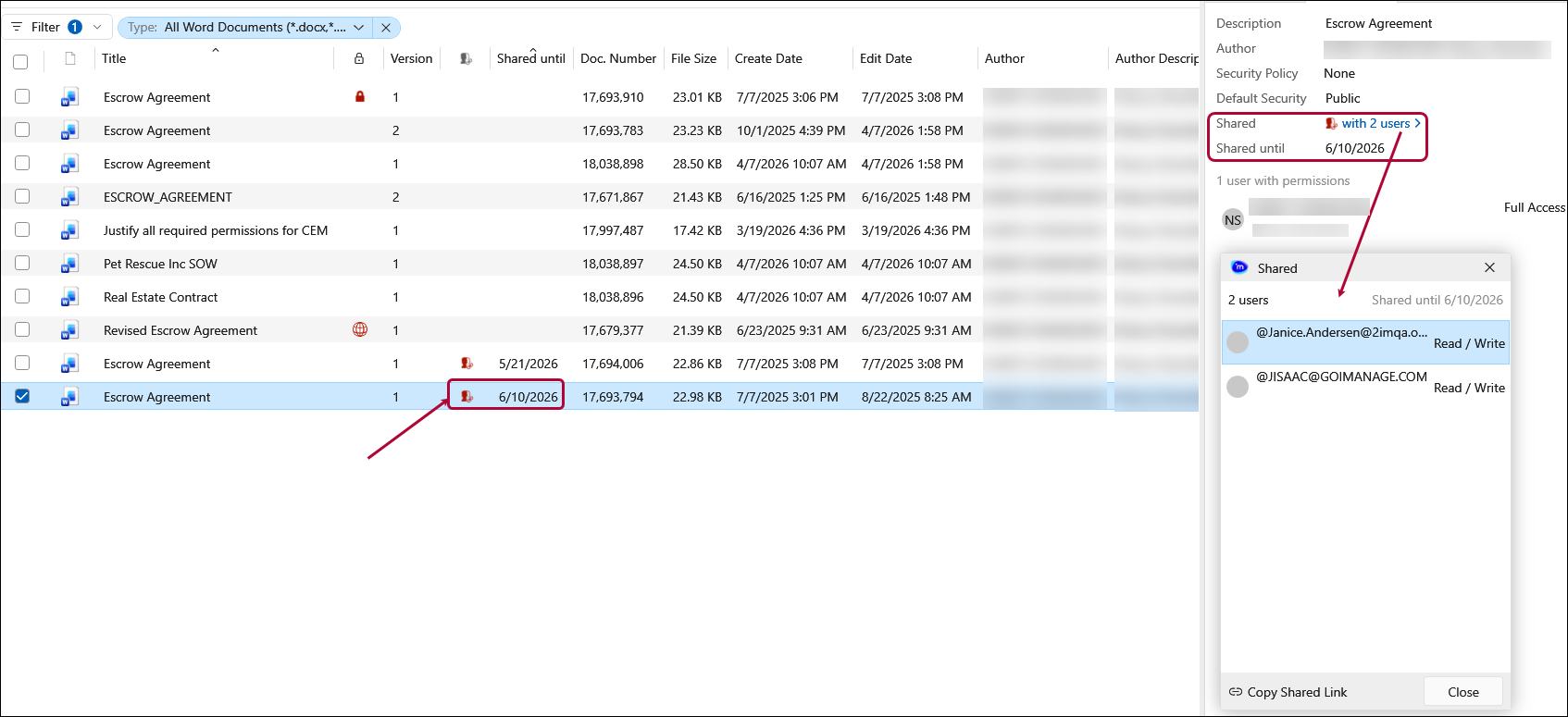Click Word icon of document 17,693,783

[x=69, y=130]
